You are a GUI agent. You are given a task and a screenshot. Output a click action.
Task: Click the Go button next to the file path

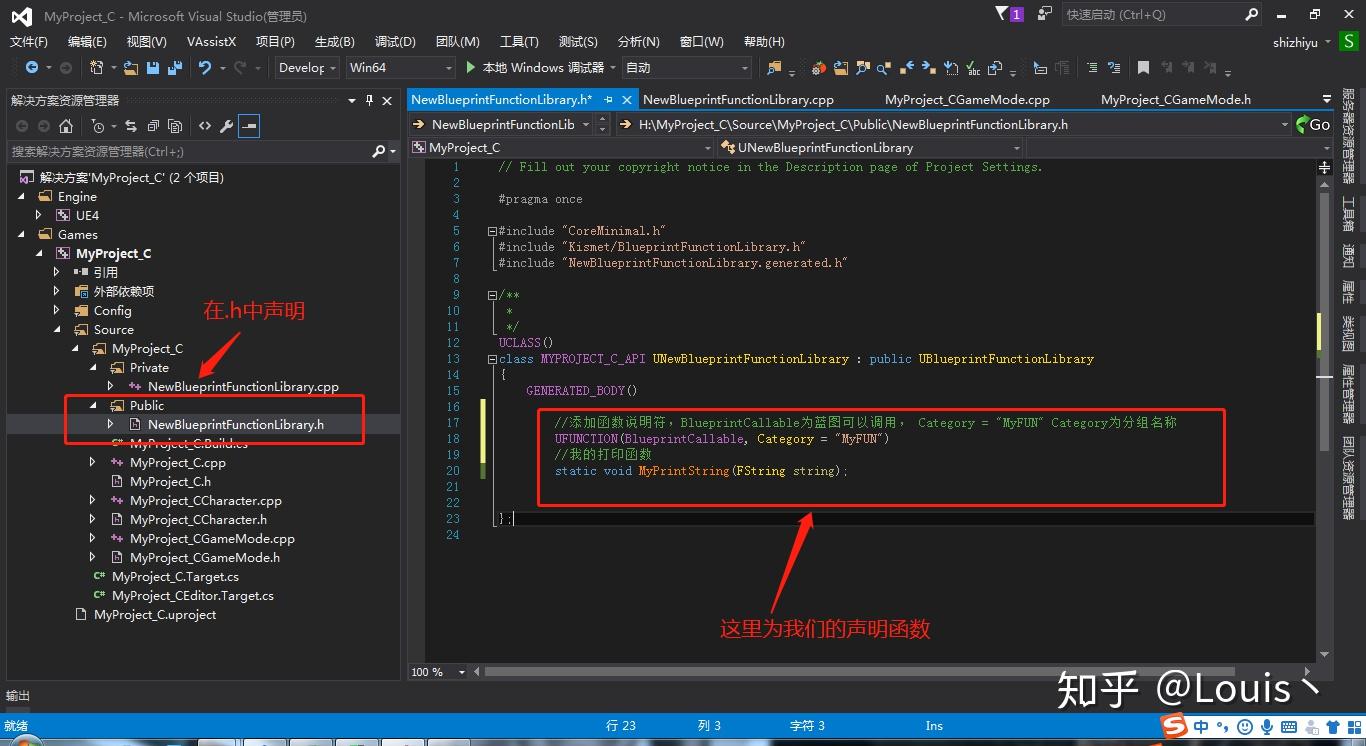tap(1319, 124)
